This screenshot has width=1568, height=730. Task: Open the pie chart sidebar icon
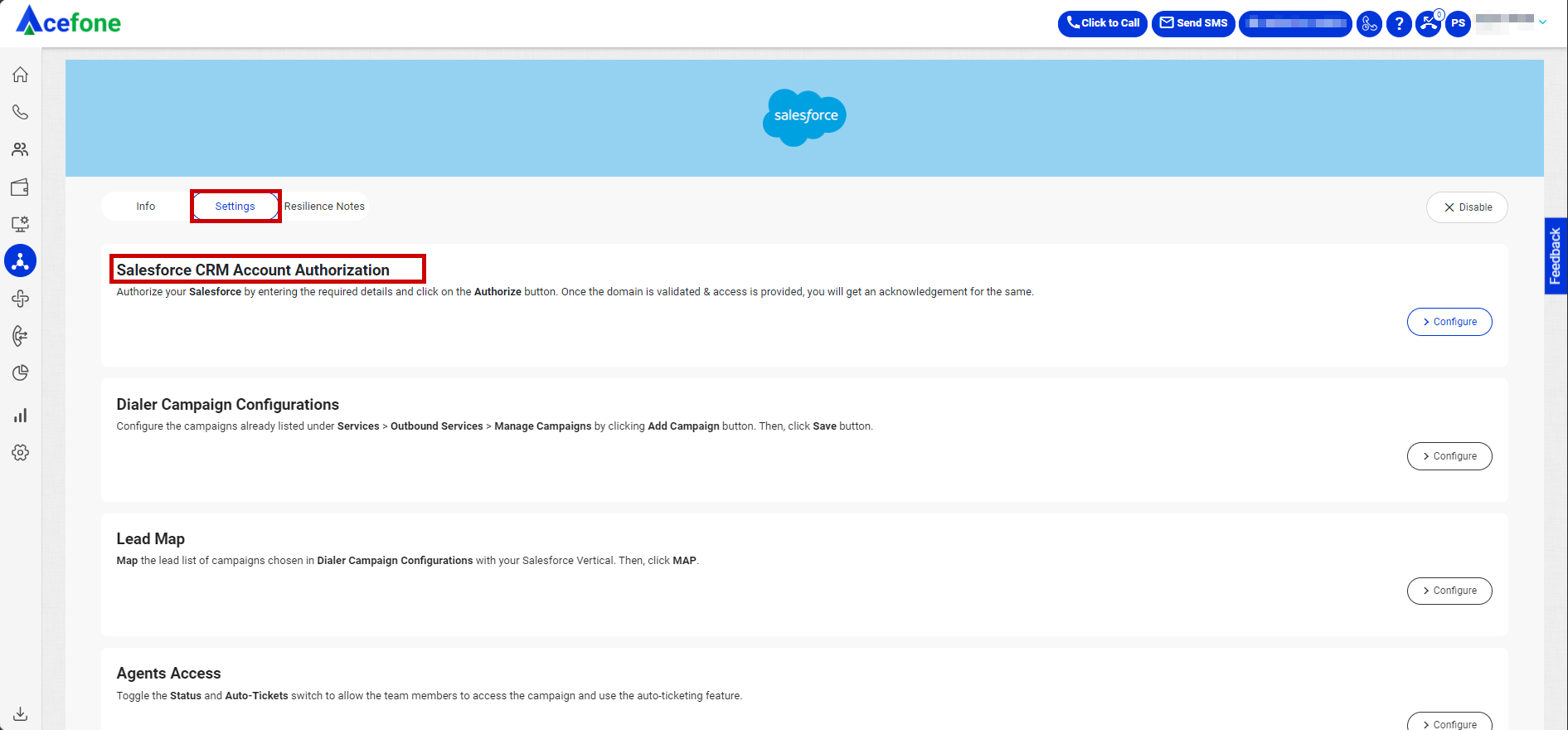pos(21,373)
